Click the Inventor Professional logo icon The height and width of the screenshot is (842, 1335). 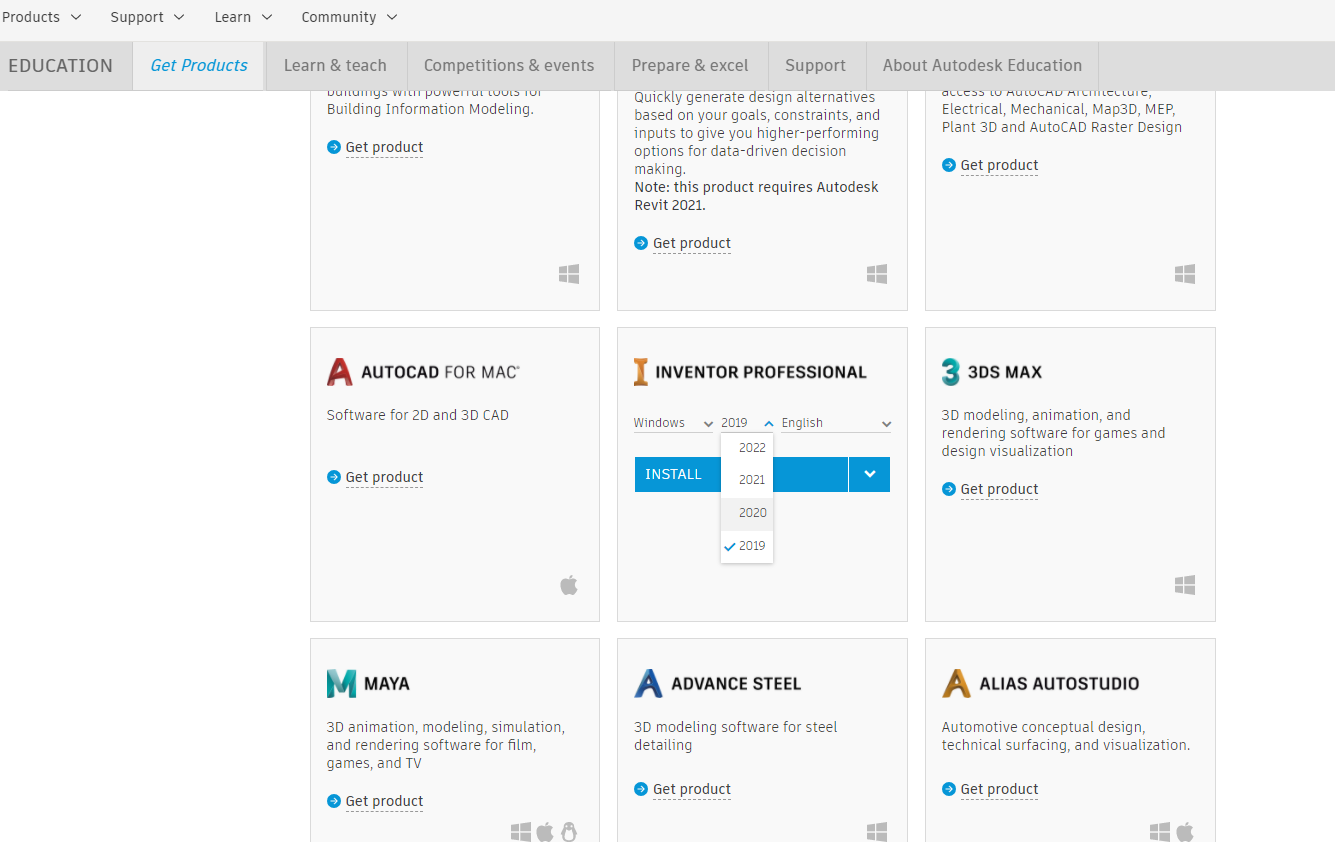click(641, 371)
